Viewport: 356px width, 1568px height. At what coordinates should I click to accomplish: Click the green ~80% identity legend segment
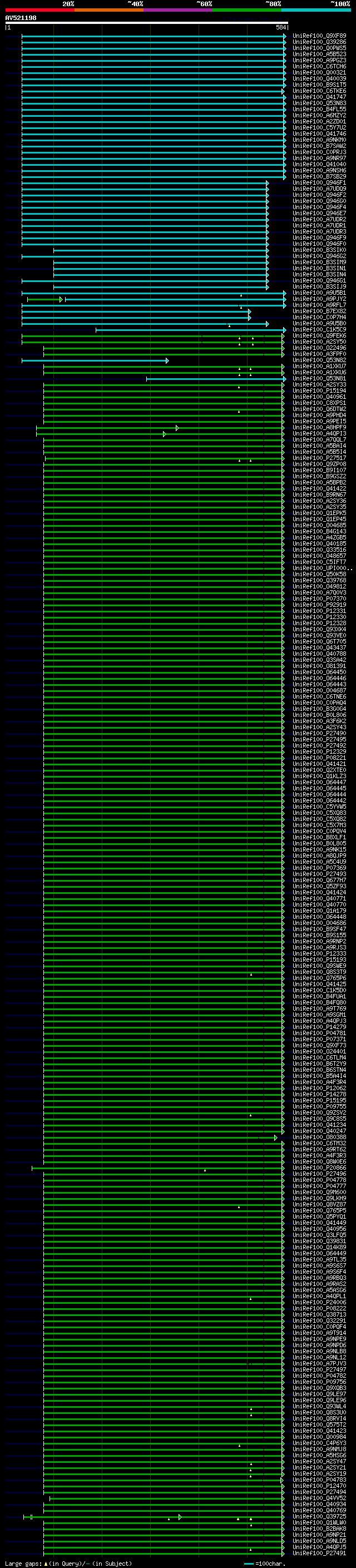click(246, 10)
